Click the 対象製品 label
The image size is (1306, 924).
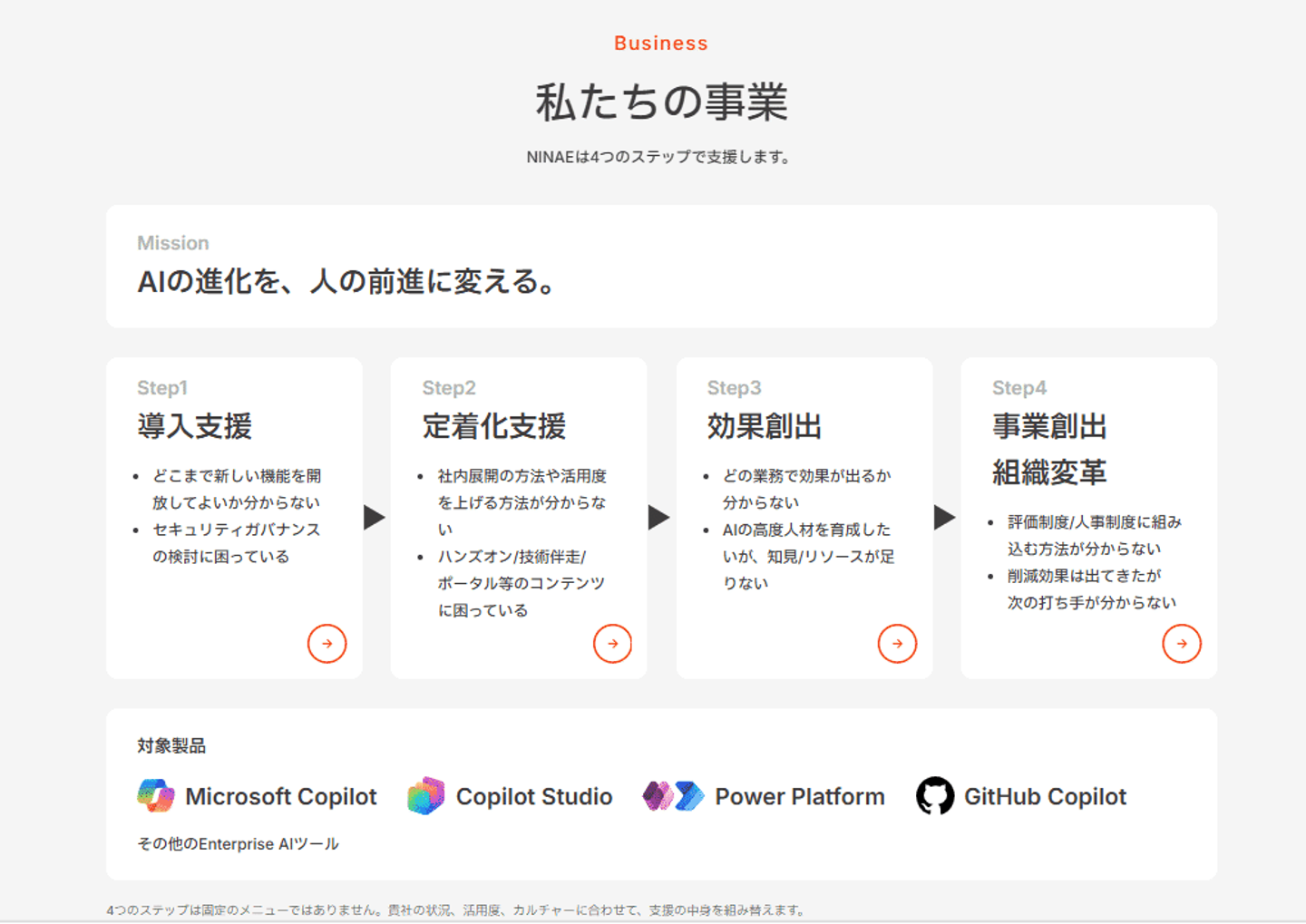click(171, 745)
